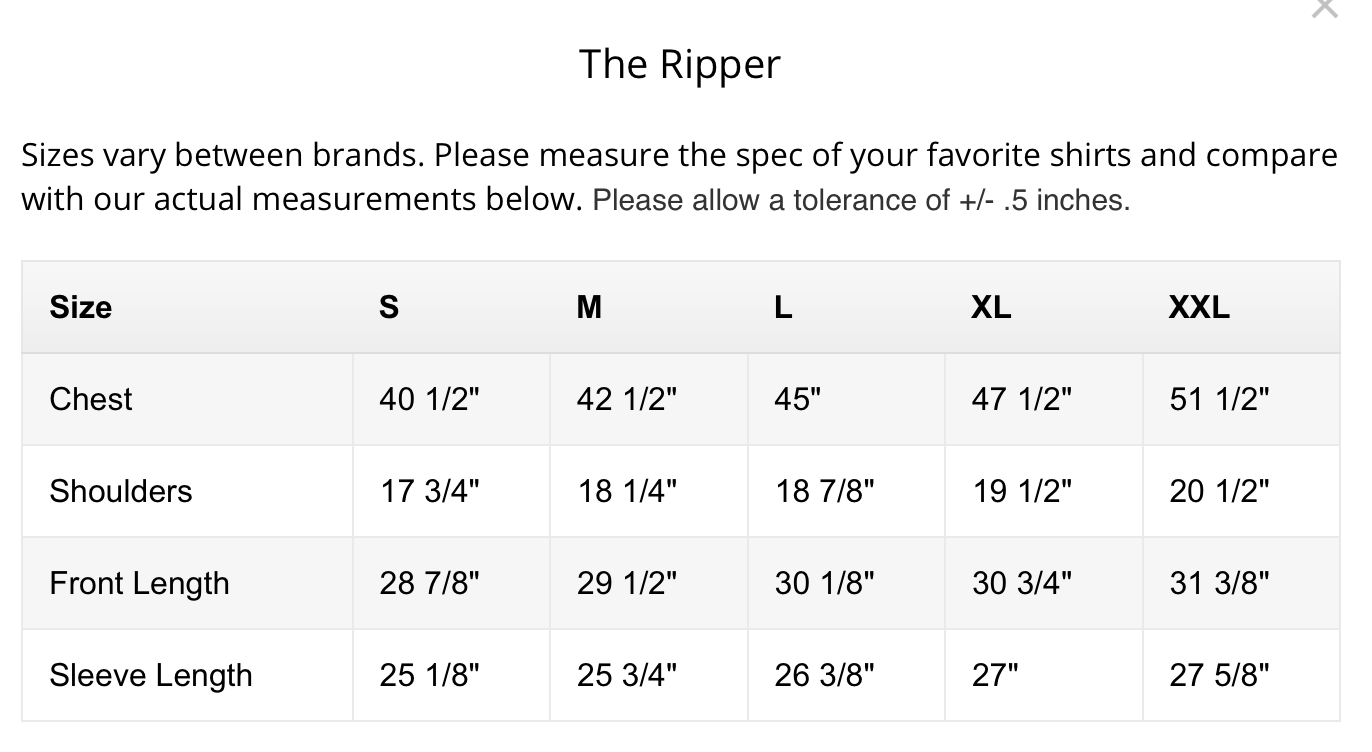The image size is (1372, 752).
Task: Select the L size column header
Action: 783,307
